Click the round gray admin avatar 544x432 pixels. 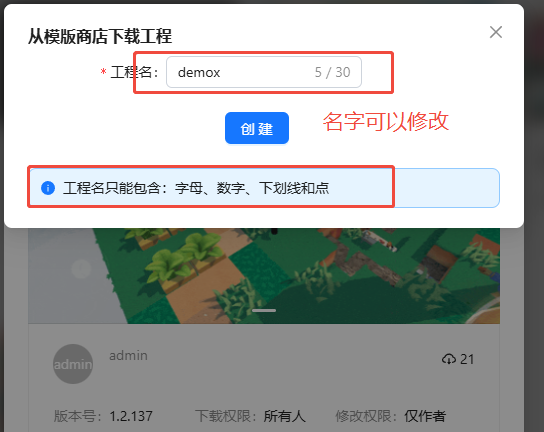point(73,364)
